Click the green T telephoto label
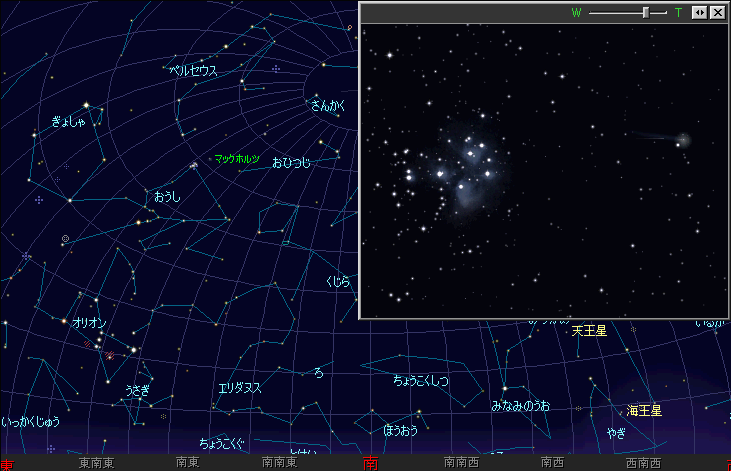This screenshot has height=471, width=731. click(679, 13)
